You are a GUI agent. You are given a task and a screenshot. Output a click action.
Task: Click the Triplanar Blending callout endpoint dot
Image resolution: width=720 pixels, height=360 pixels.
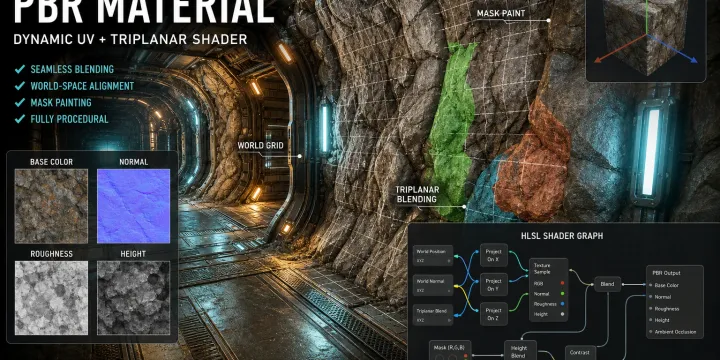464,208
